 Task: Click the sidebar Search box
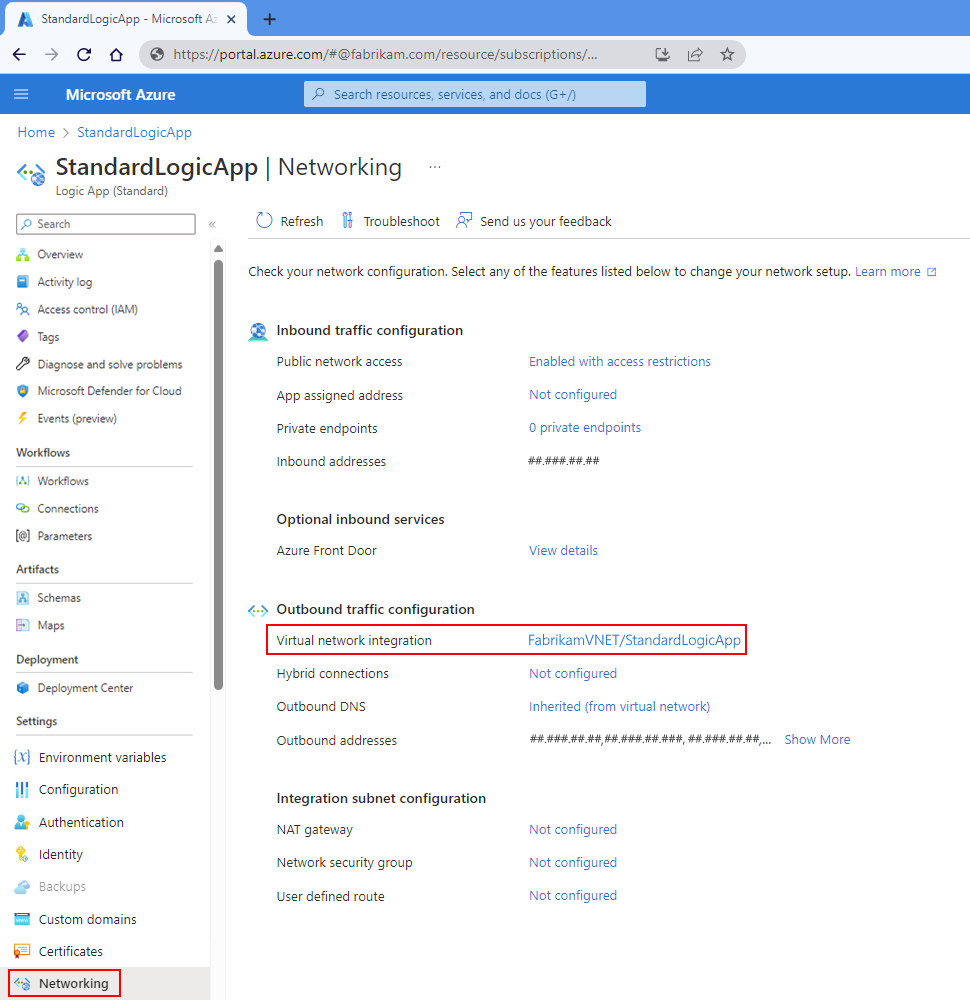coord(105,223)
